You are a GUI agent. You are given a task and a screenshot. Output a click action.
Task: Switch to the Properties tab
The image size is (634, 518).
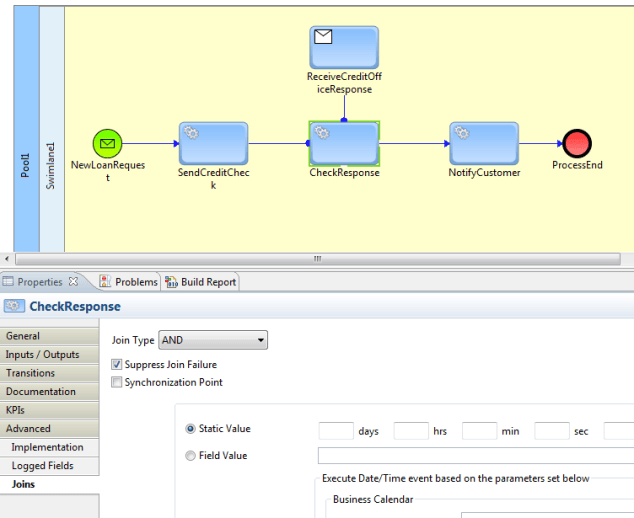coord(40,282)
